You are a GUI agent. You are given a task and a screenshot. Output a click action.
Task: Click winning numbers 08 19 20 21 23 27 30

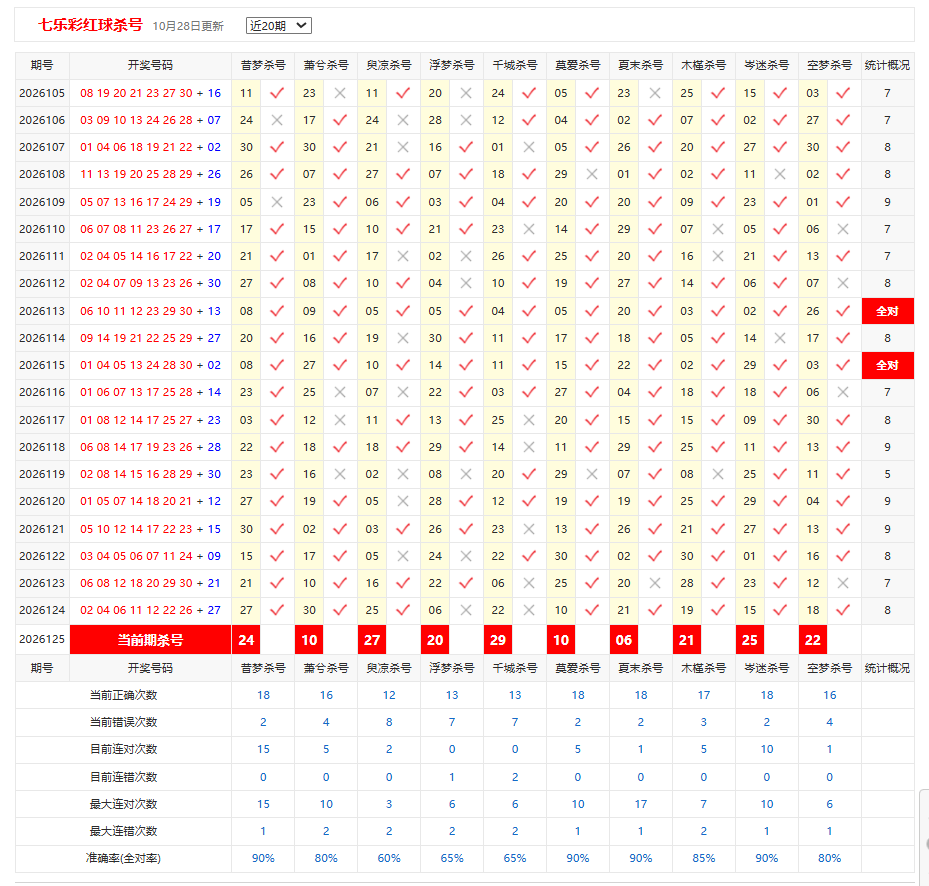click(x=136, y=93)
